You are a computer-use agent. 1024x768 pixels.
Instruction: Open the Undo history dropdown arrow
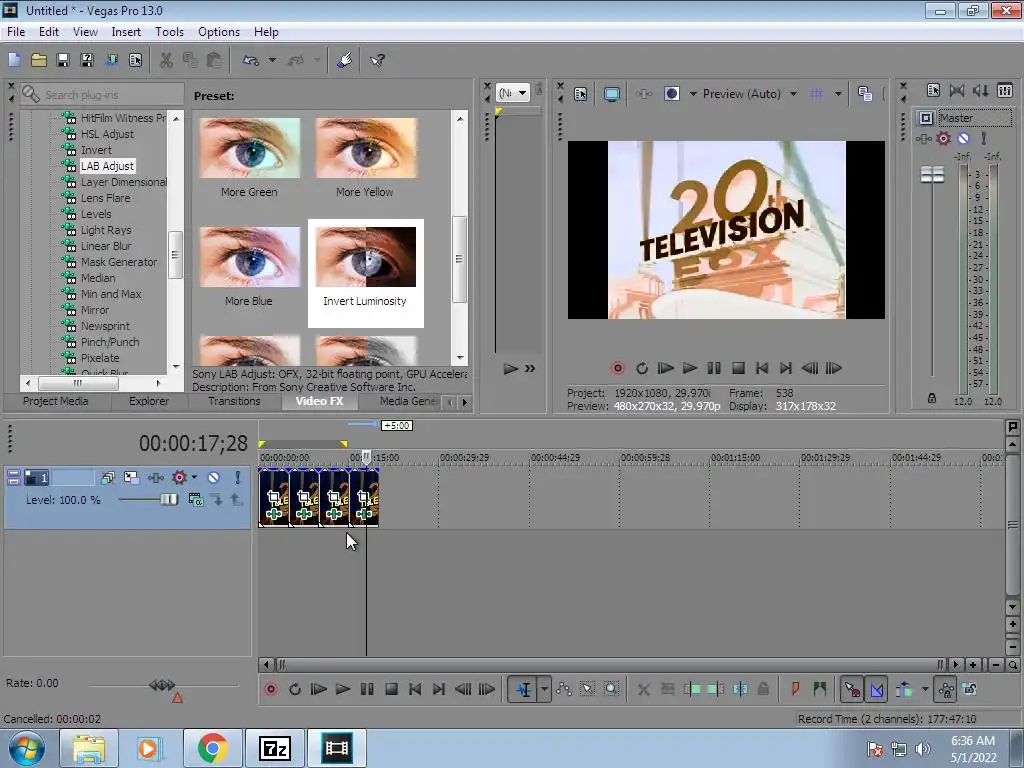(272, 61)
